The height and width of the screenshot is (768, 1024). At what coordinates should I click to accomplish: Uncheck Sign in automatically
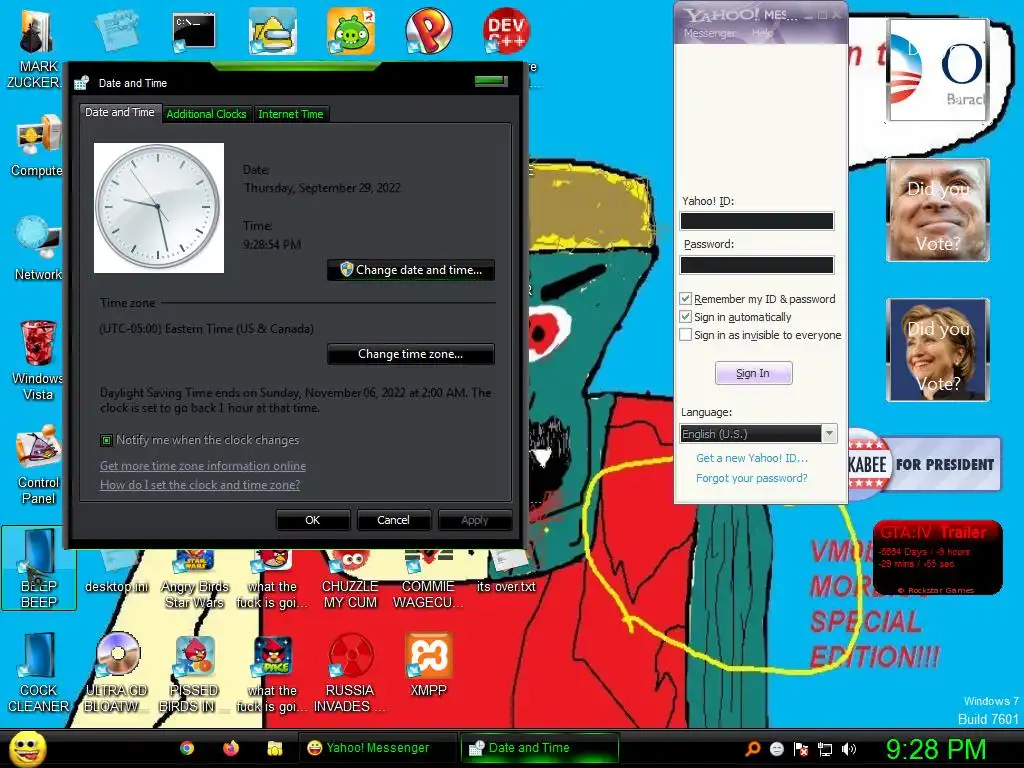[685, 317]
